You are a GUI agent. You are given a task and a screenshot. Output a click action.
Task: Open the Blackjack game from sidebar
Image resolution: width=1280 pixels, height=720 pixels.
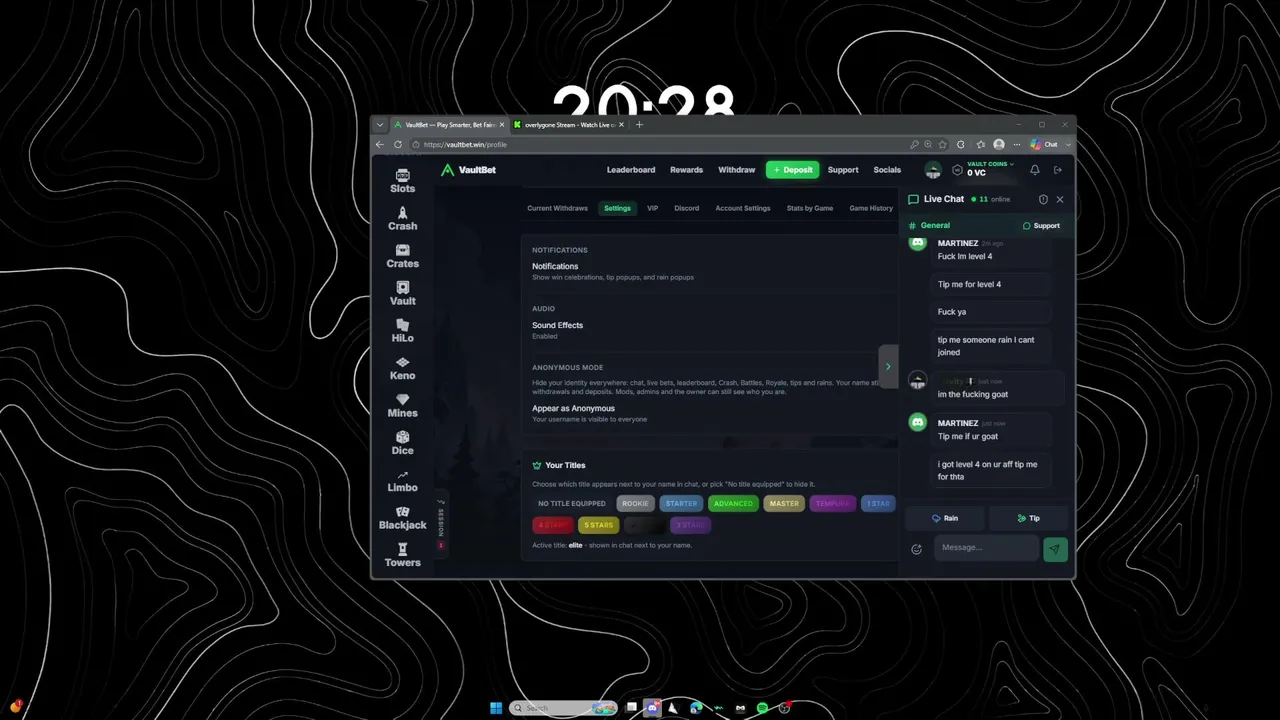[402, 518]
